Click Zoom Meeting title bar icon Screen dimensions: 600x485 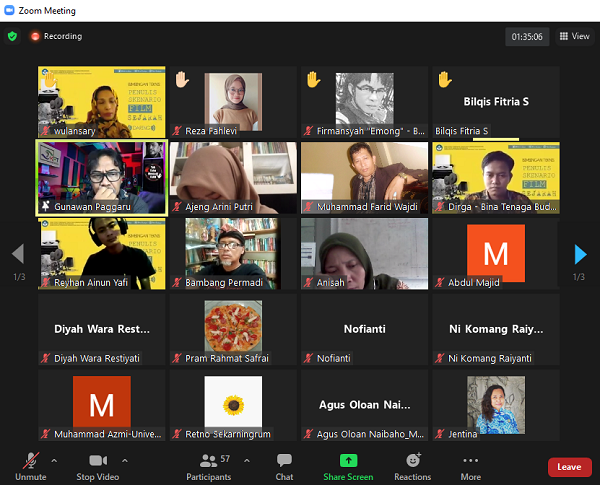(9, 10)
